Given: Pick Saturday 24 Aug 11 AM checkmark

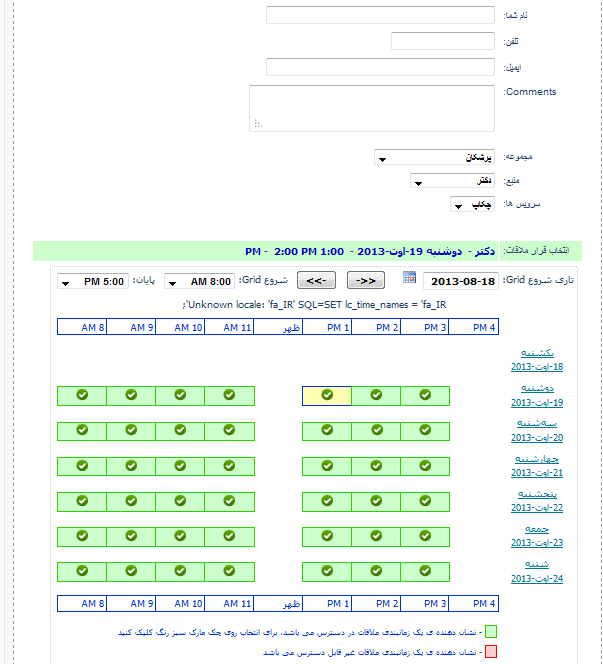Looking at the screenshot, I should click(229, 571).
